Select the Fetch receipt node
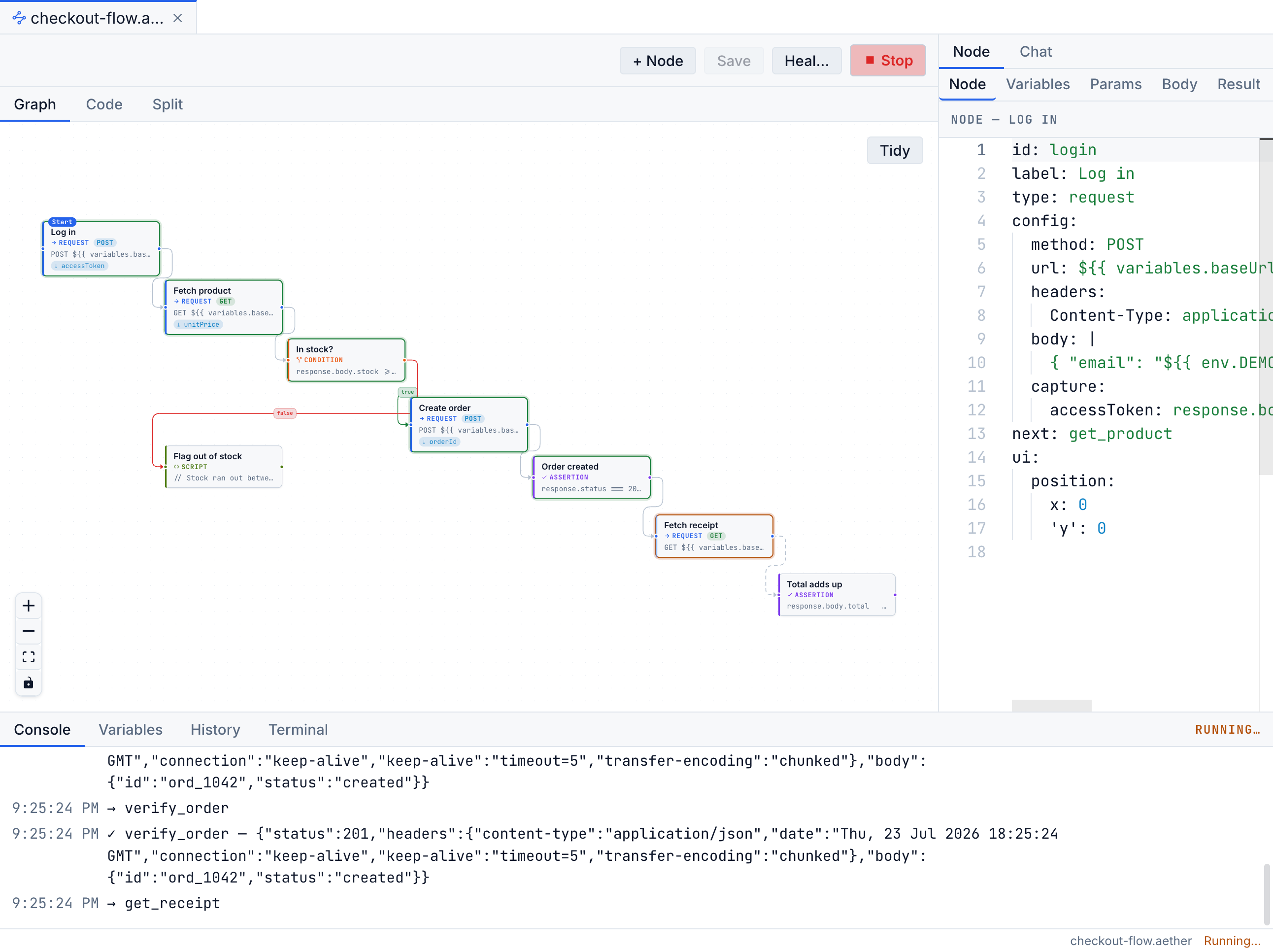1273x952 pixels. 714,537
